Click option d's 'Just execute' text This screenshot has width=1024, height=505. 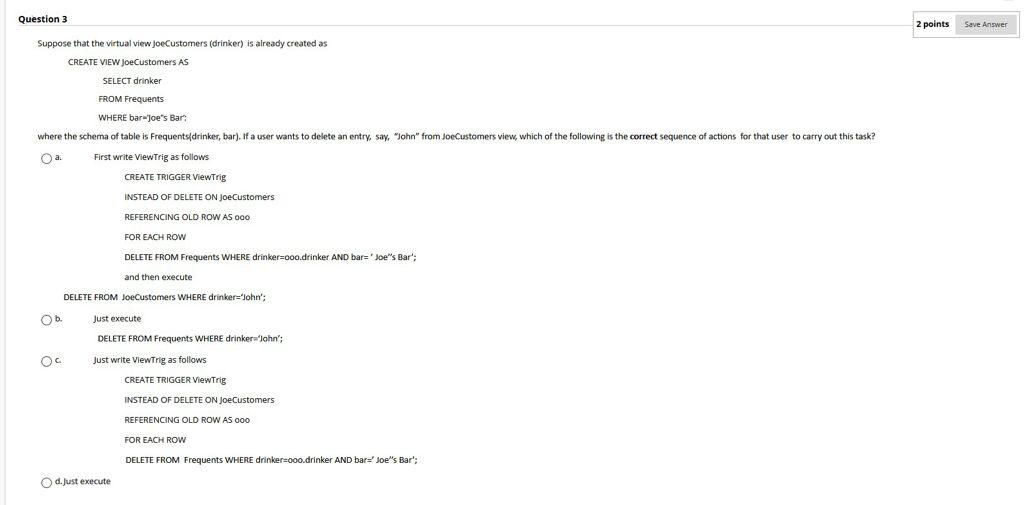click(x=88, y=481)
